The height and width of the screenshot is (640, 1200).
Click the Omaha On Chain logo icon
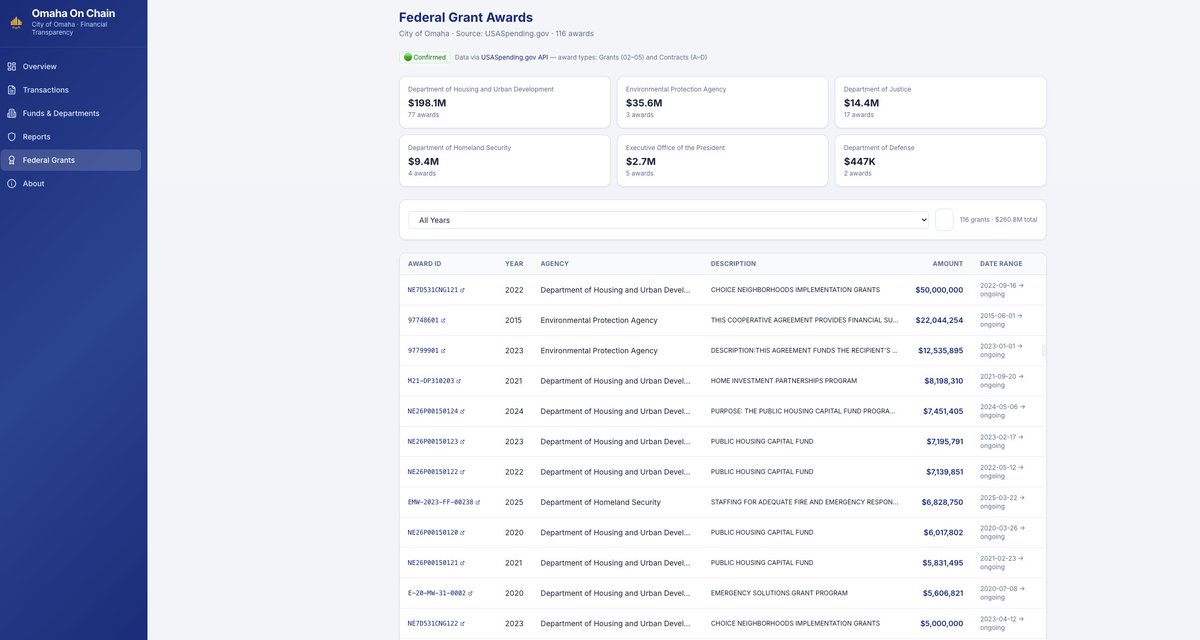16,22
